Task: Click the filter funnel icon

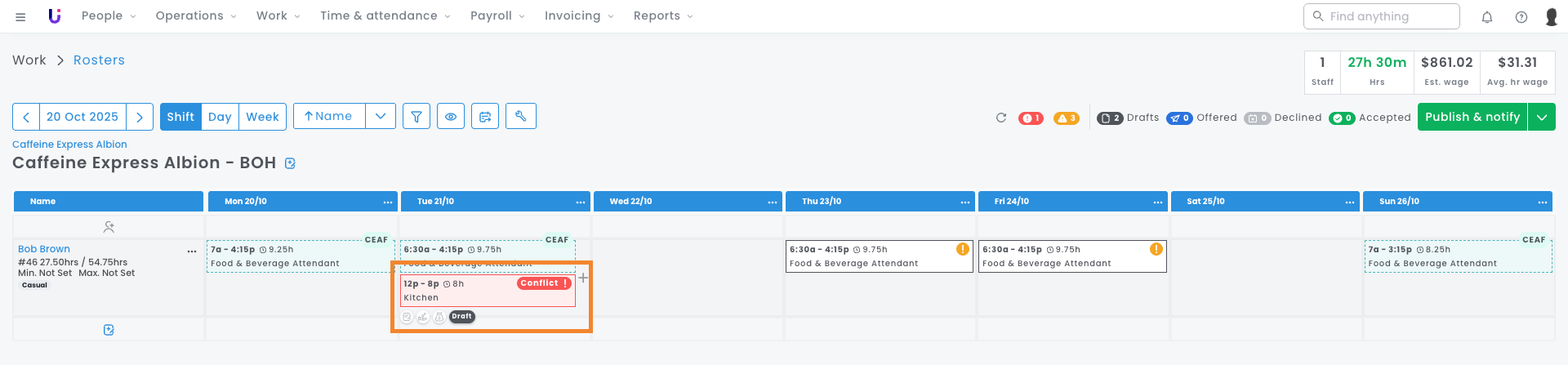Action: [x=416, y=117]
